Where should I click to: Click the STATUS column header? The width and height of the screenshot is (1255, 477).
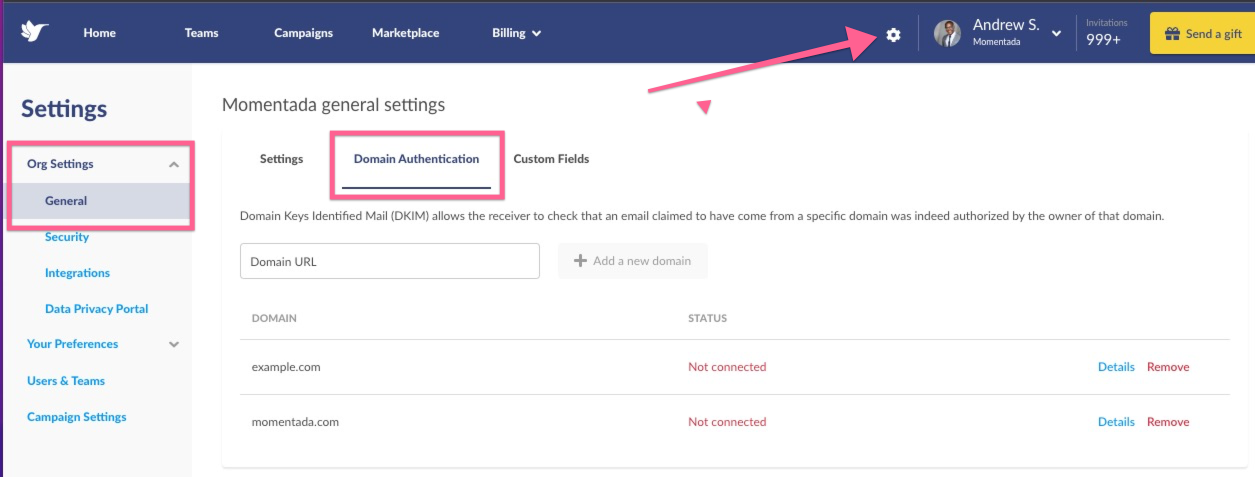(707, 318)
